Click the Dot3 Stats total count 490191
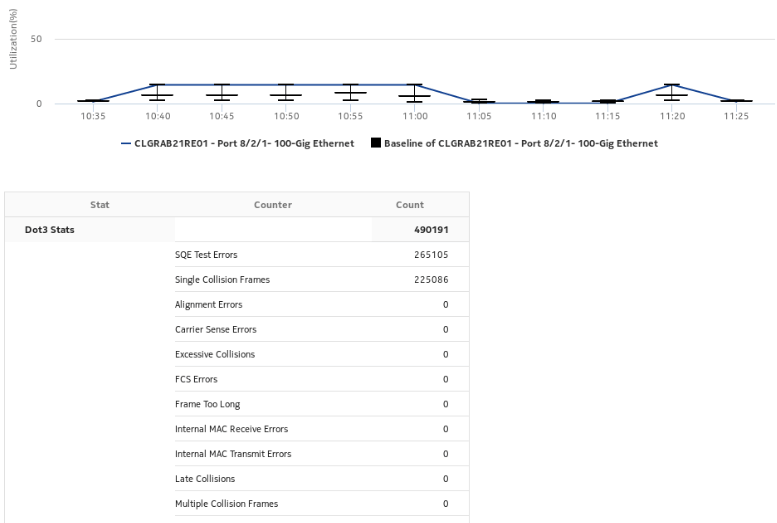 click(429, 229)
